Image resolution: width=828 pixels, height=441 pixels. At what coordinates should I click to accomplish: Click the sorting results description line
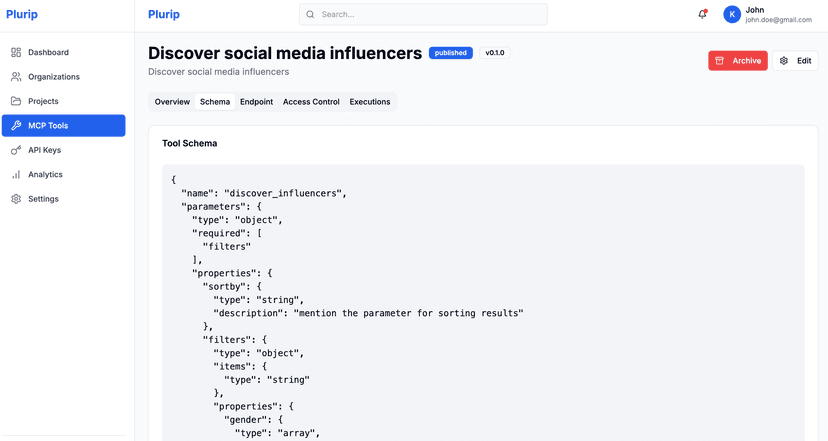coord(369,313)
